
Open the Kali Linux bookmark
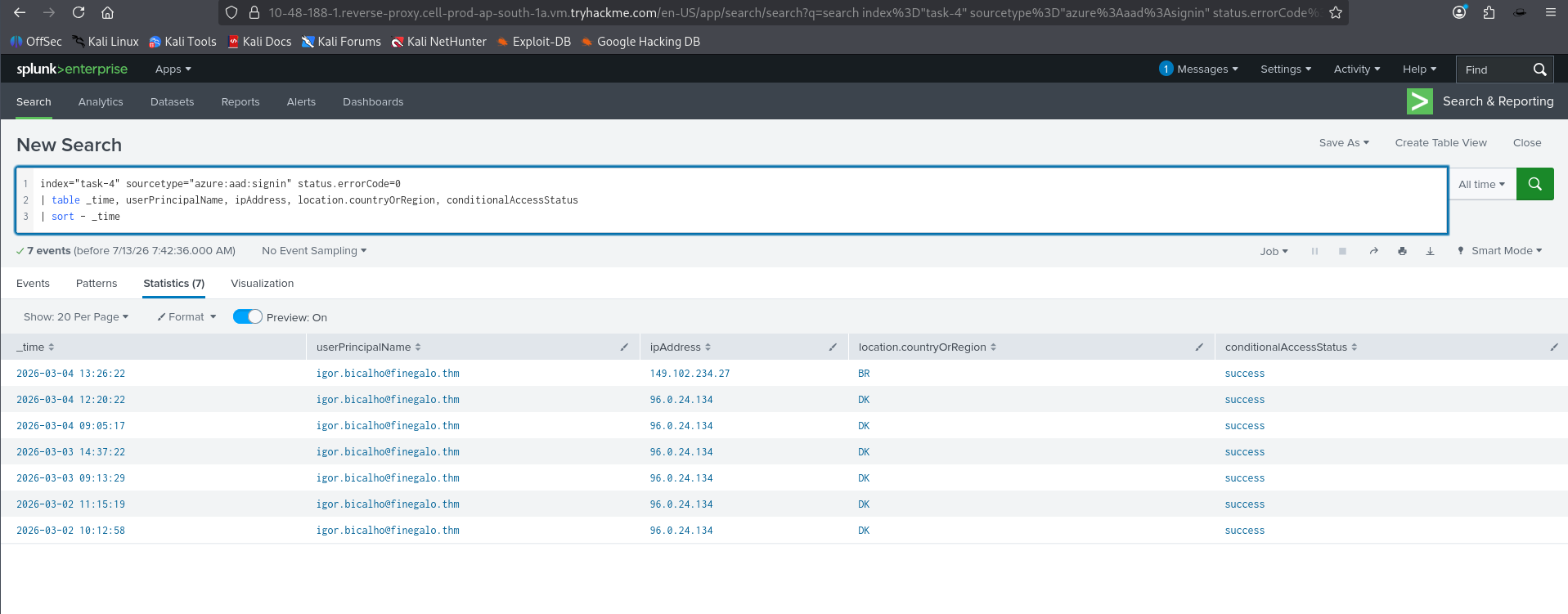click(x=106, y=42)
